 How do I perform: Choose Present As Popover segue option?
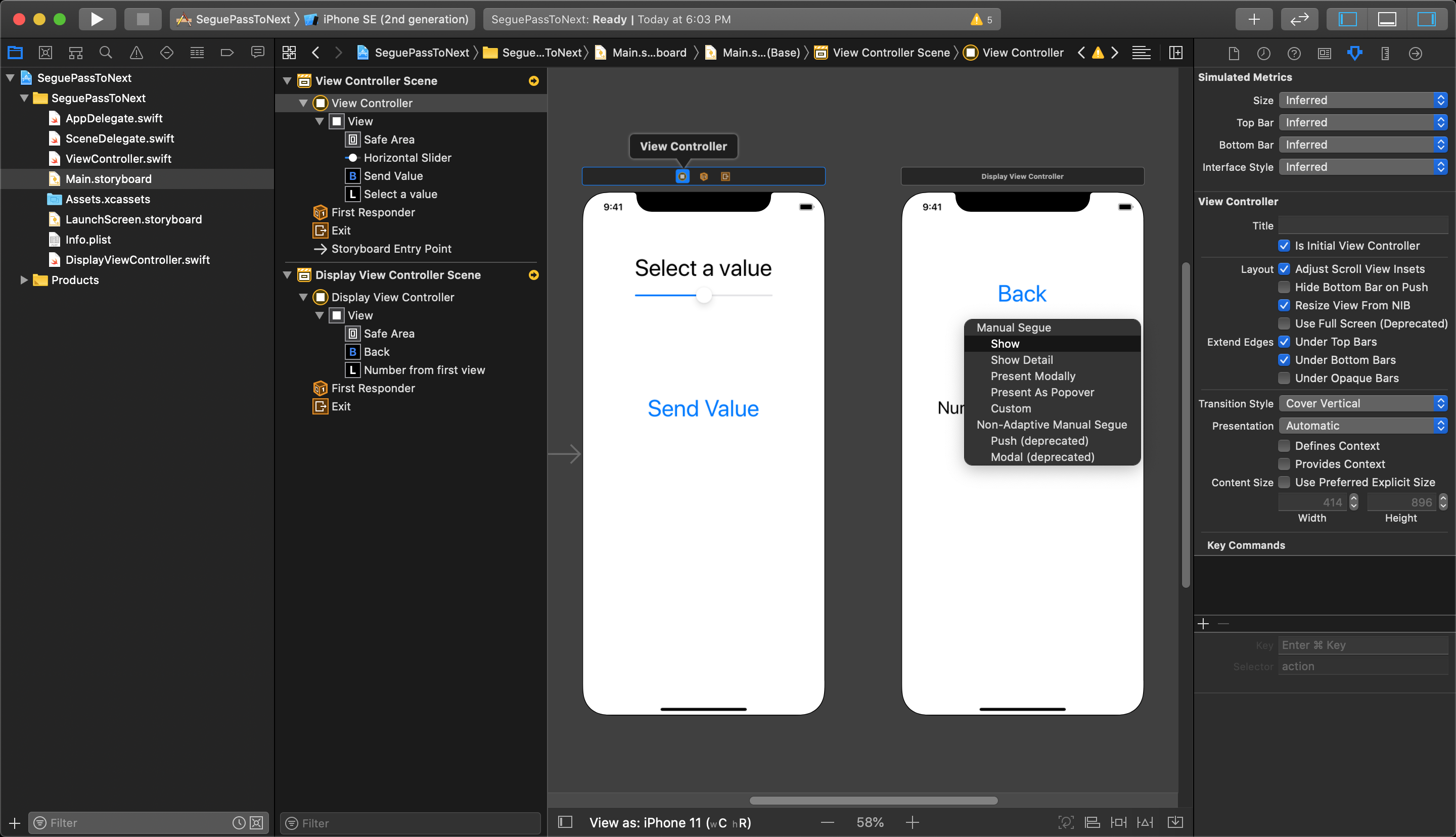tap(1052, 392)
